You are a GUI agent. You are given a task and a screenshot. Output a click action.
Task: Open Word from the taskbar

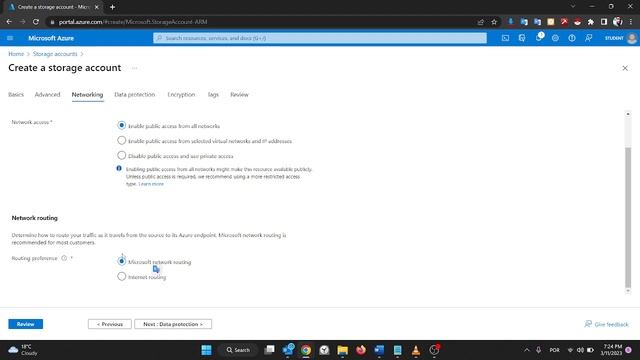[x=379, y=350]
